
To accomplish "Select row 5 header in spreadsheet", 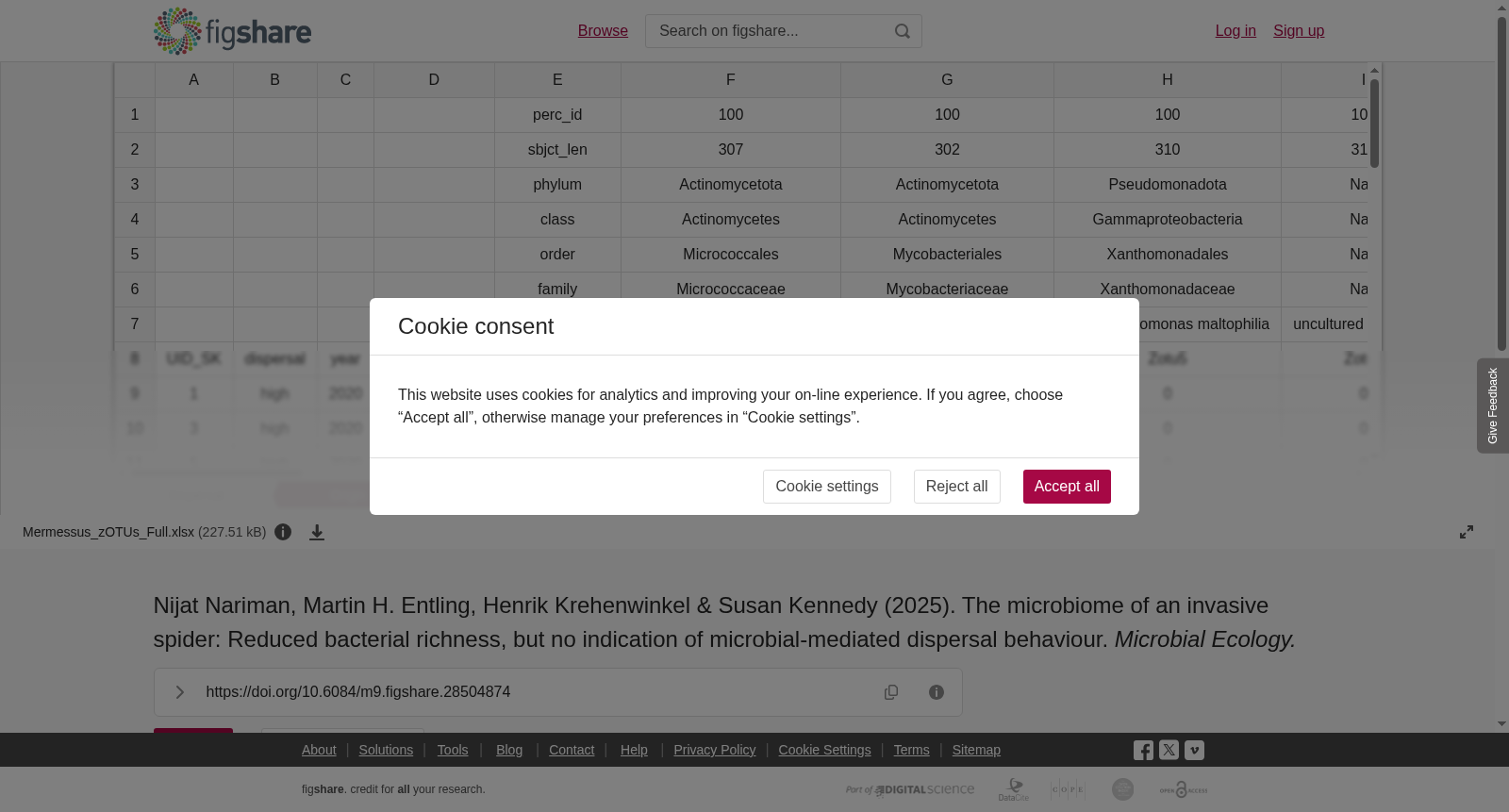I will (x=135, y=255).
